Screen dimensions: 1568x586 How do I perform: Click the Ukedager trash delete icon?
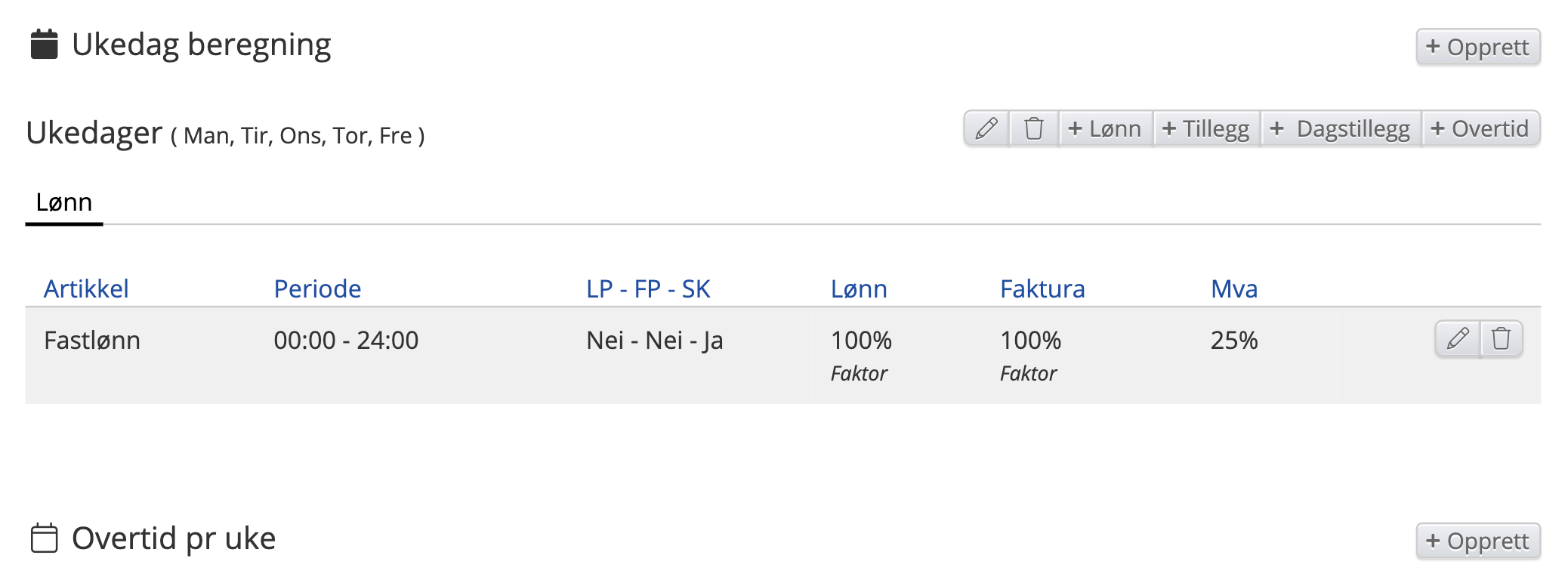(x=1033, y=128)
